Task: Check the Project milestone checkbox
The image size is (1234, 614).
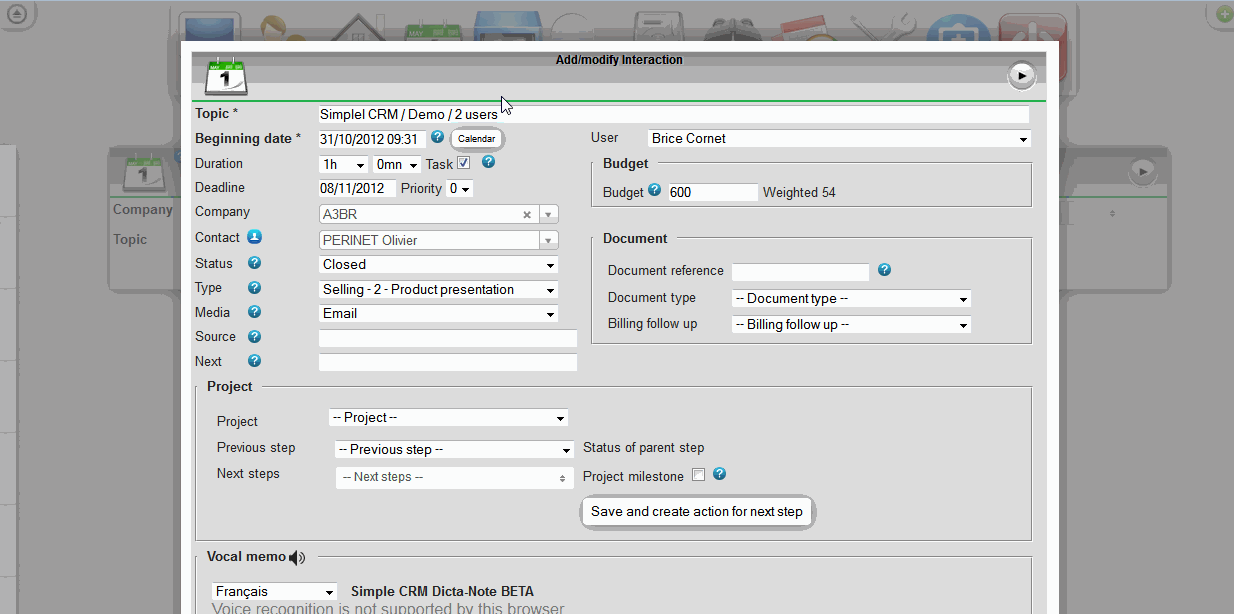Action: (699, 475)
